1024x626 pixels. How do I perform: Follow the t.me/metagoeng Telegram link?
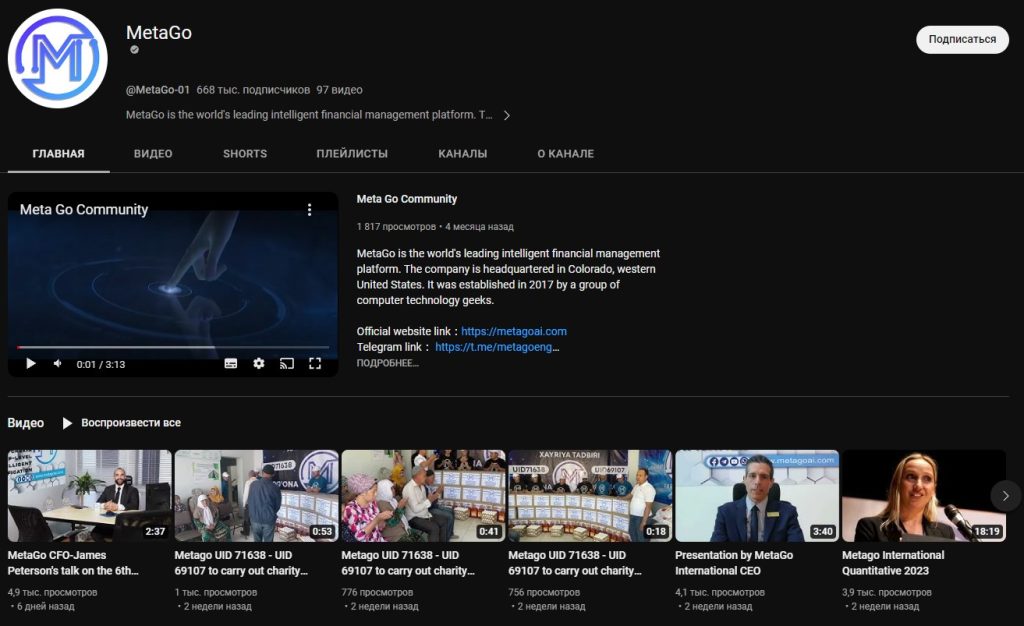(497, 347)
